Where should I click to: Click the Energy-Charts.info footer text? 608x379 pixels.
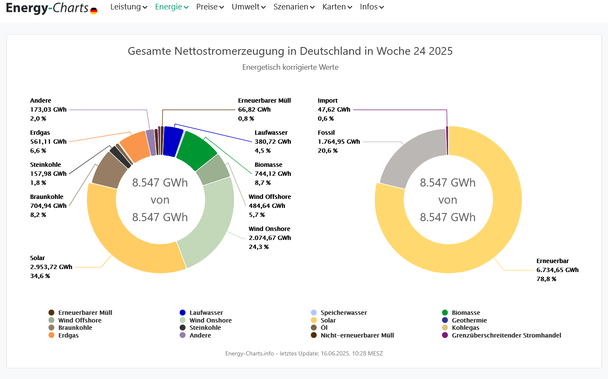pyautogui.click(x=249, y=353)
